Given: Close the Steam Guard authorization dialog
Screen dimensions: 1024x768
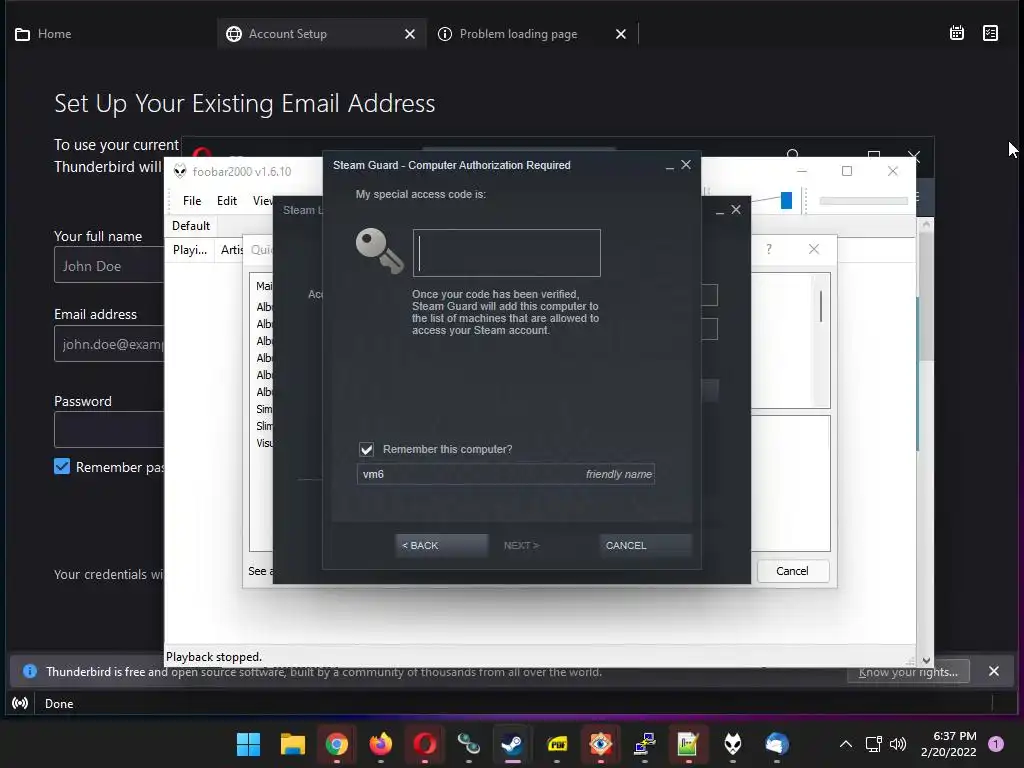Looking at the screenshot, I should 686,165.
